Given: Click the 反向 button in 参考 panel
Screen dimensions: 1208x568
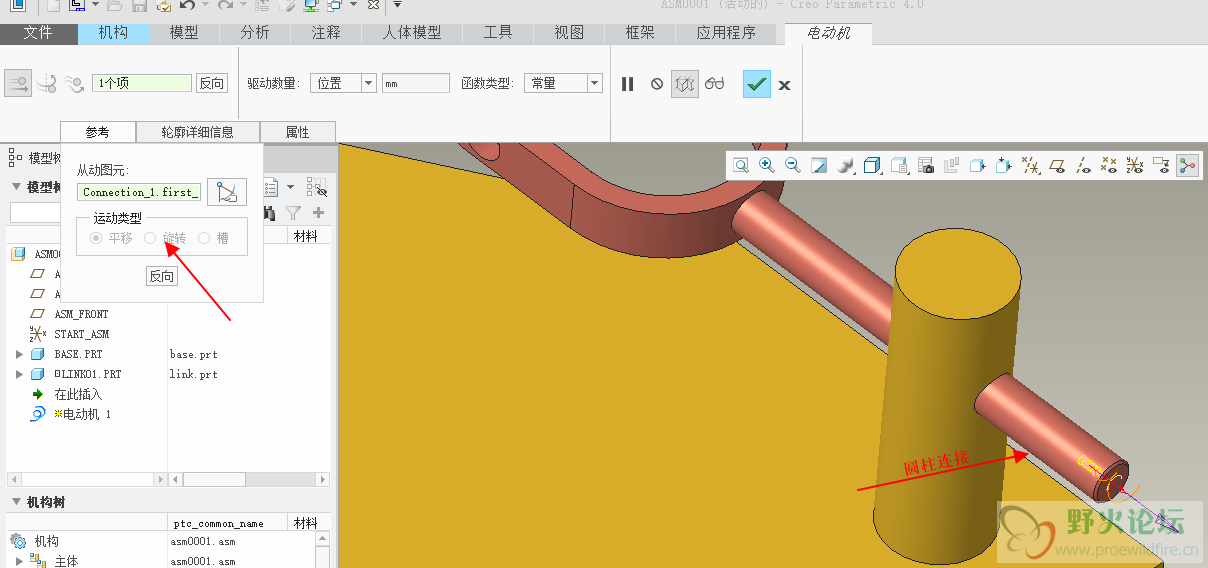Looking at the screenshot, I should pyautogui.click(x=161, y=276).
